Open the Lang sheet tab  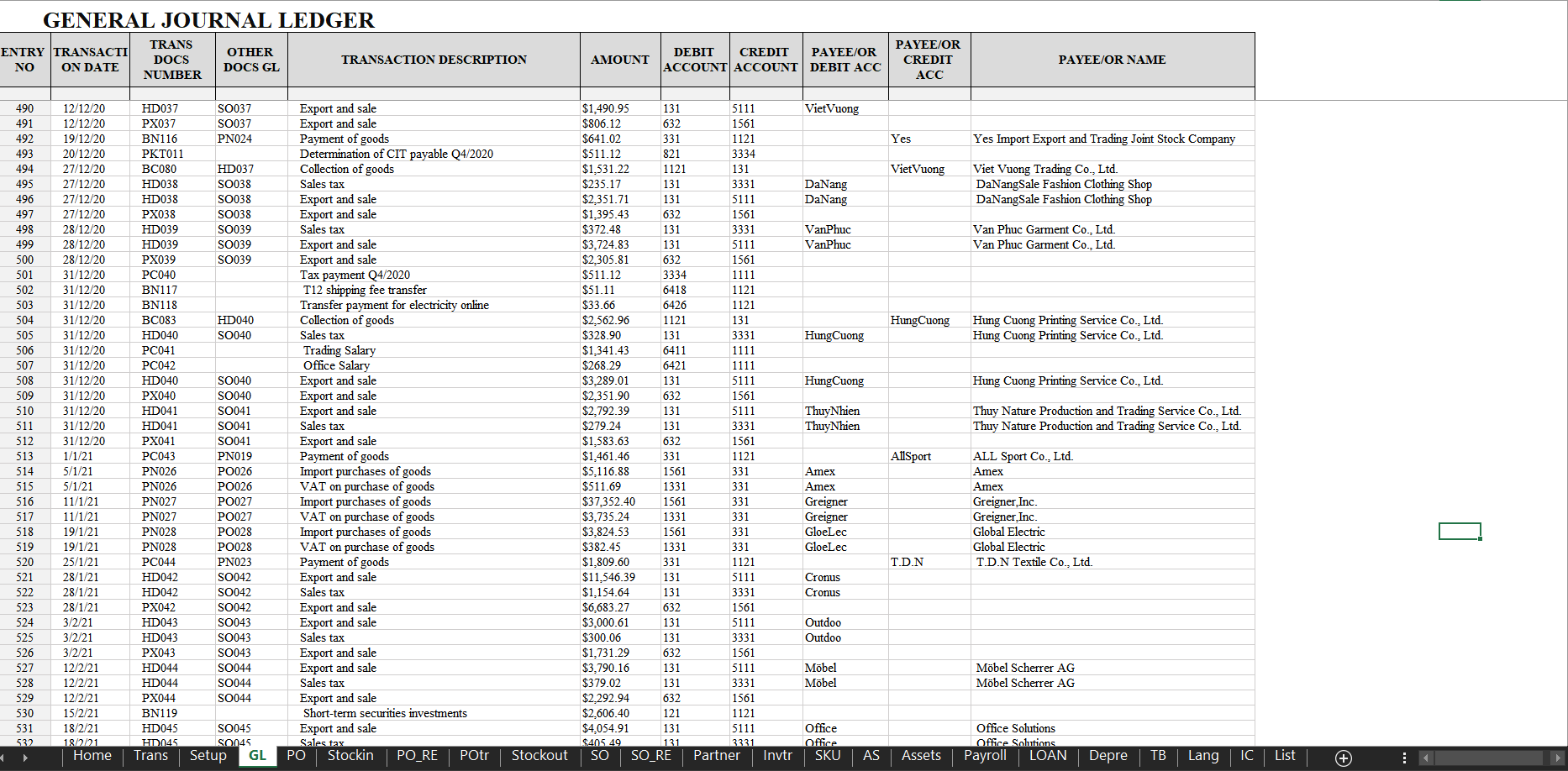(x=1203, y=755)
